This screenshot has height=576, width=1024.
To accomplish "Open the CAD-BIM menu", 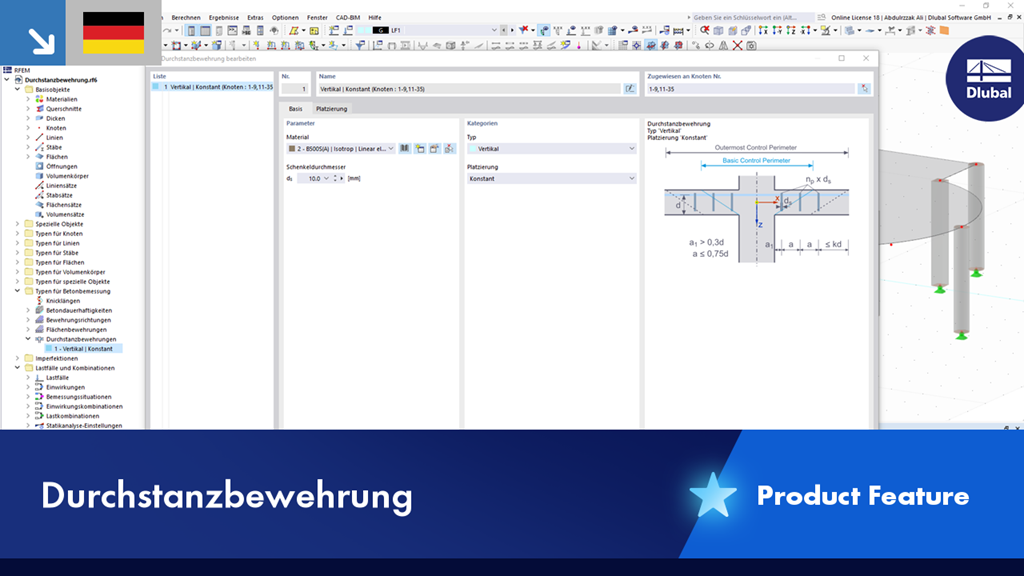I will pos(347,18).
